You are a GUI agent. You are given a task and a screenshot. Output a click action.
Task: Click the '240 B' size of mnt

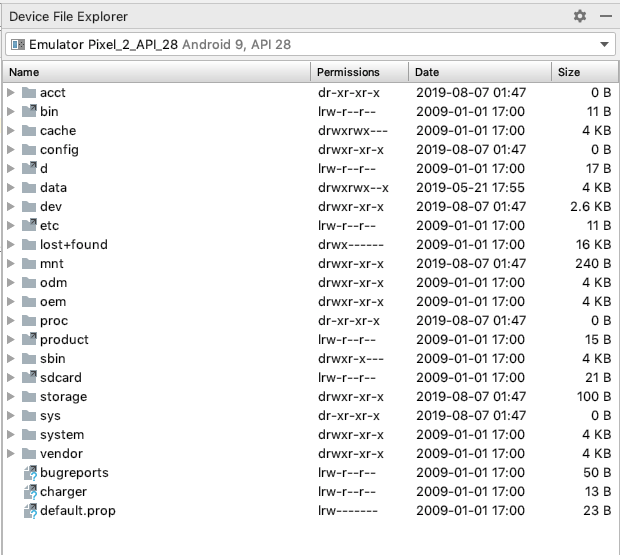pos(593,263)
